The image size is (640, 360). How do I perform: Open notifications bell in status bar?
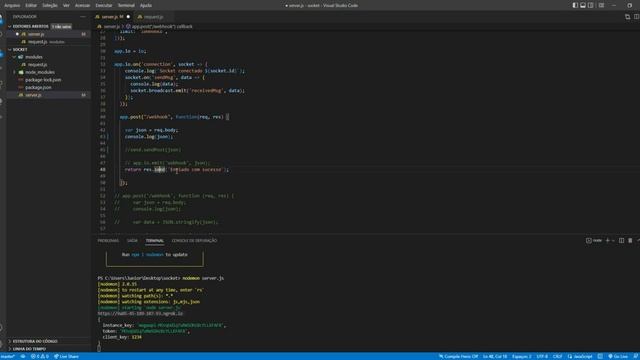click(636, 356)
